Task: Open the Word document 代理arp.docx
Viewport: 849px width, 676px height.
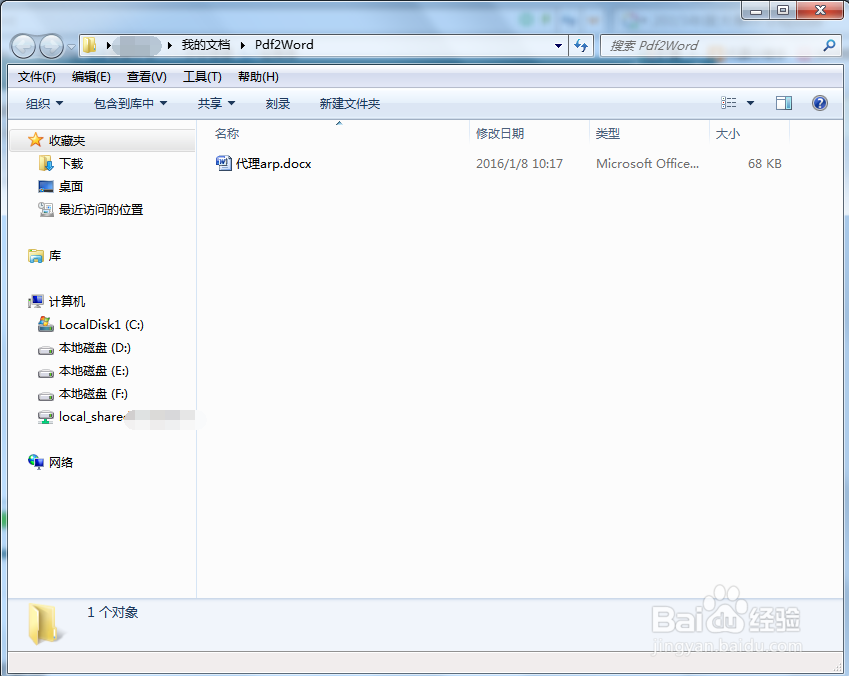Action: tap(273, 163)
